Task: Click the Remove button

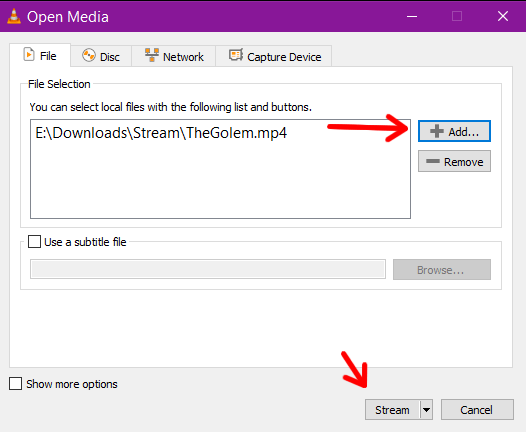Action: (454, 161)
